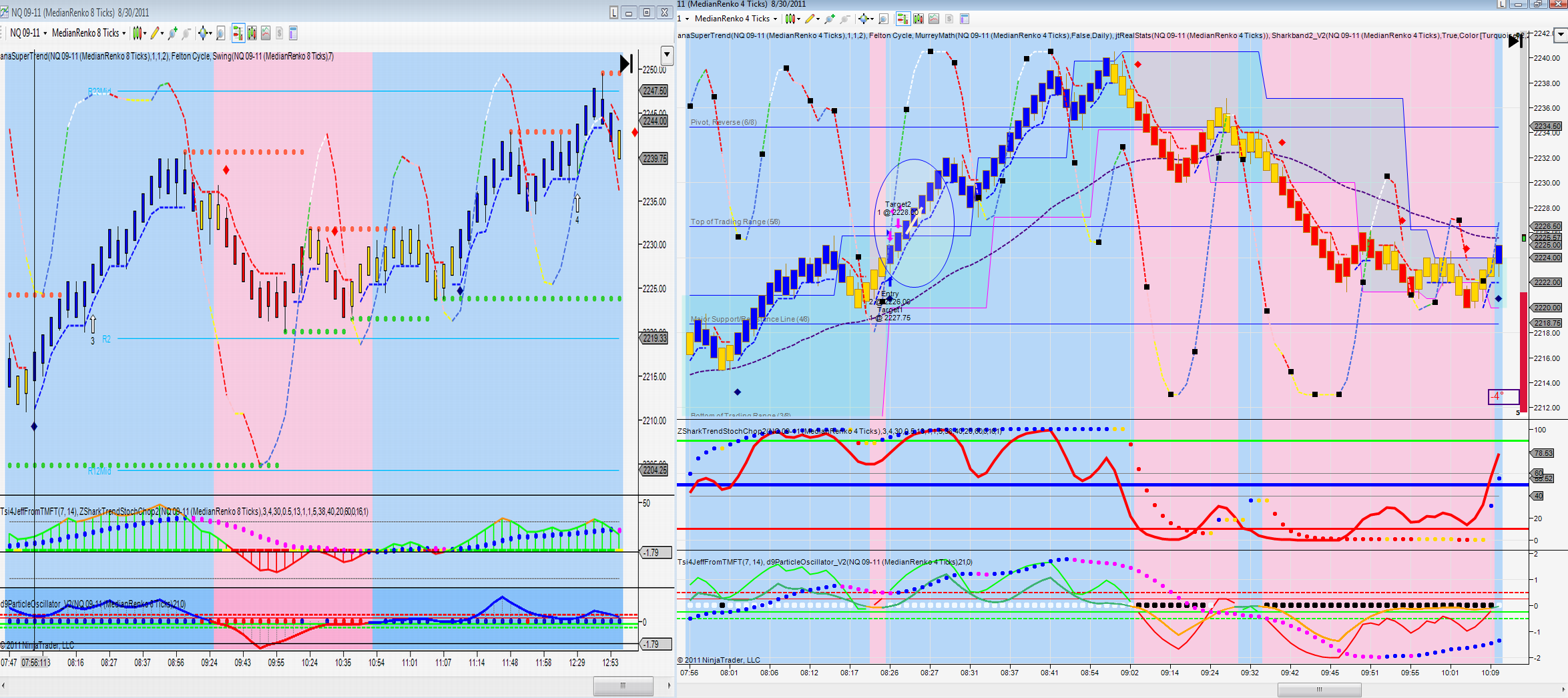Click the 'Entry' order label

890,294
